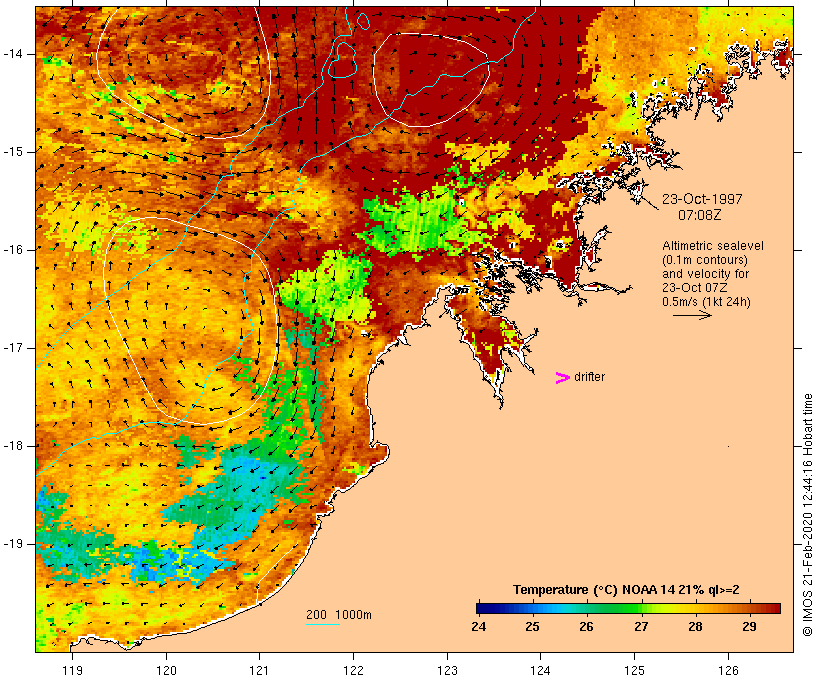
Task: Click latitude axis label '-17'
Action: pos(13,348)
